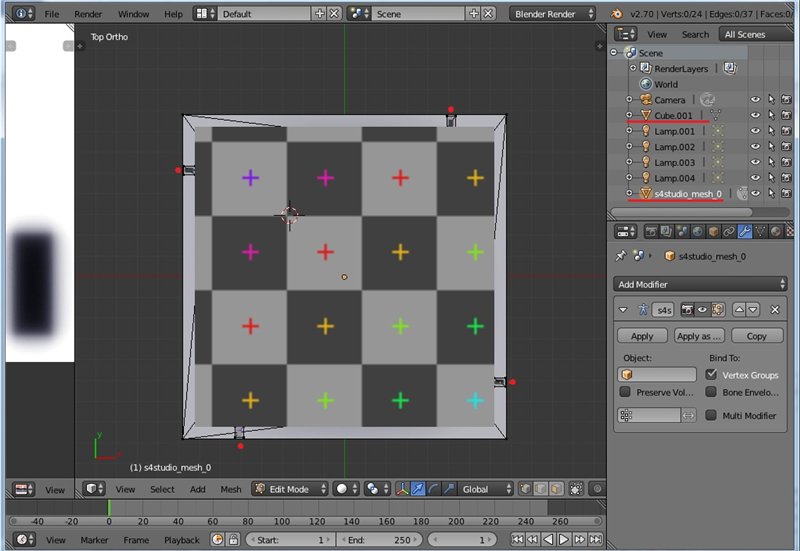
Task: Hide Cube.001 using its eye icon
Action: click(756, 115)
